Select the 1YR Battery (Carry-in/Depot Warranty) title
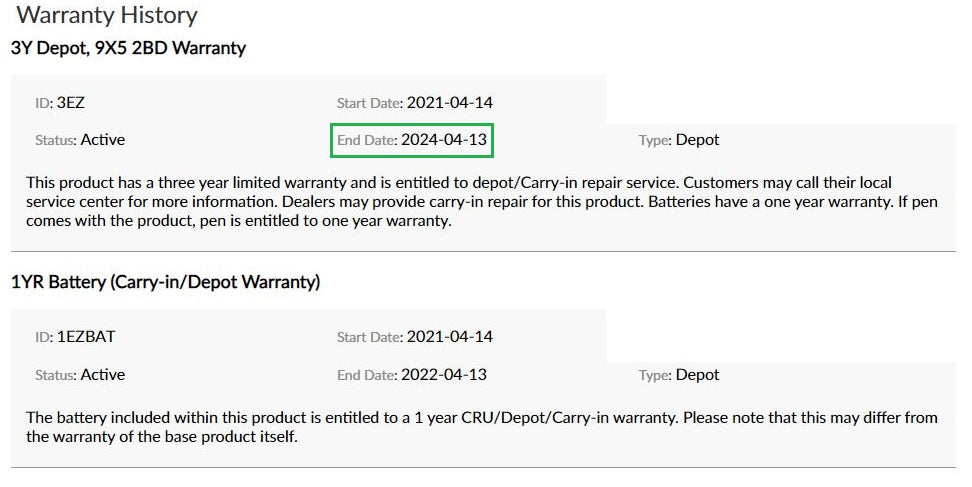 pyautogui.click(x=165, y=282)
